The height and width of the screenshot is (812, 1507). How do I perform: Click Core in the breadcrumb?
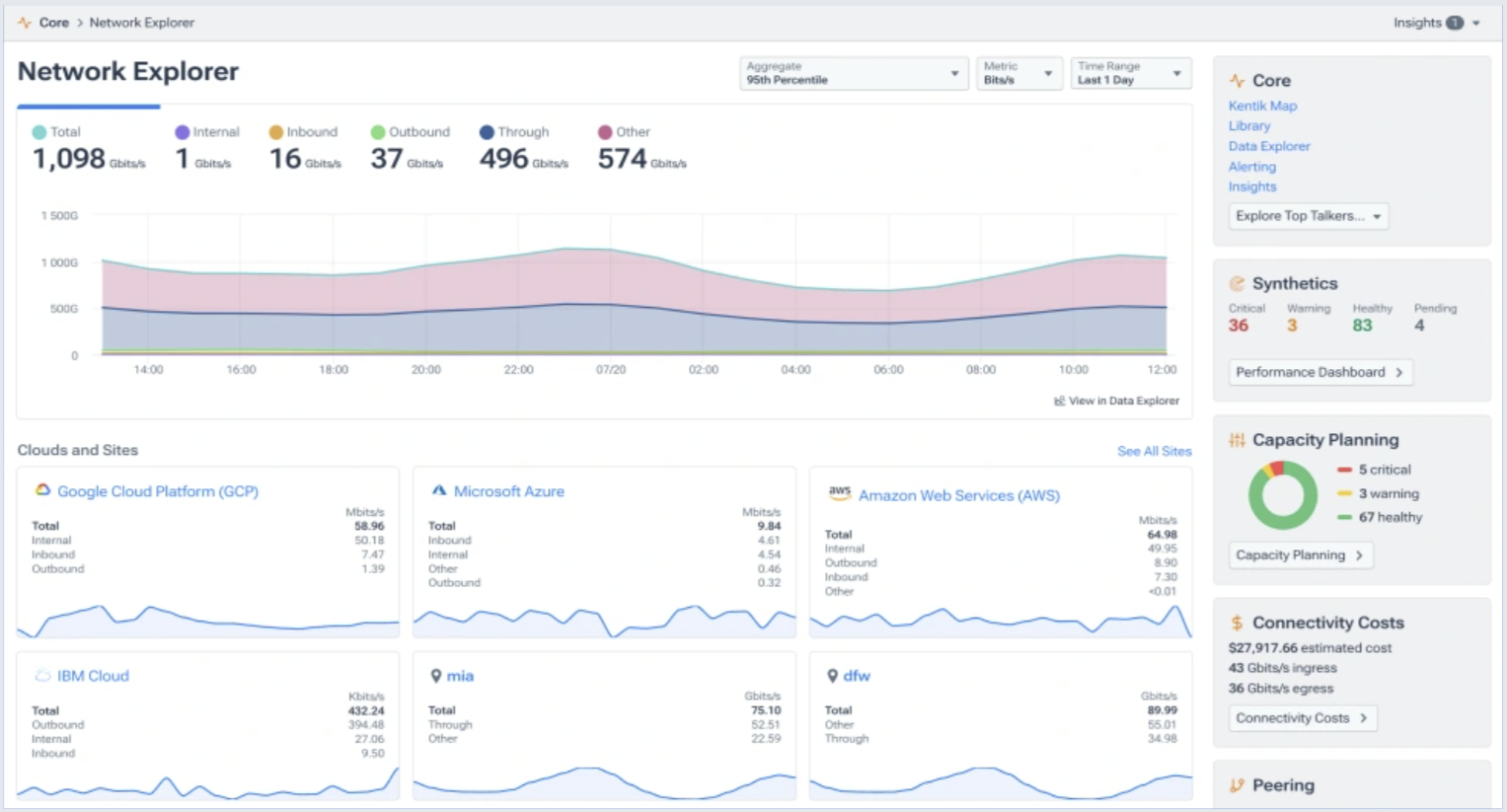54,23
